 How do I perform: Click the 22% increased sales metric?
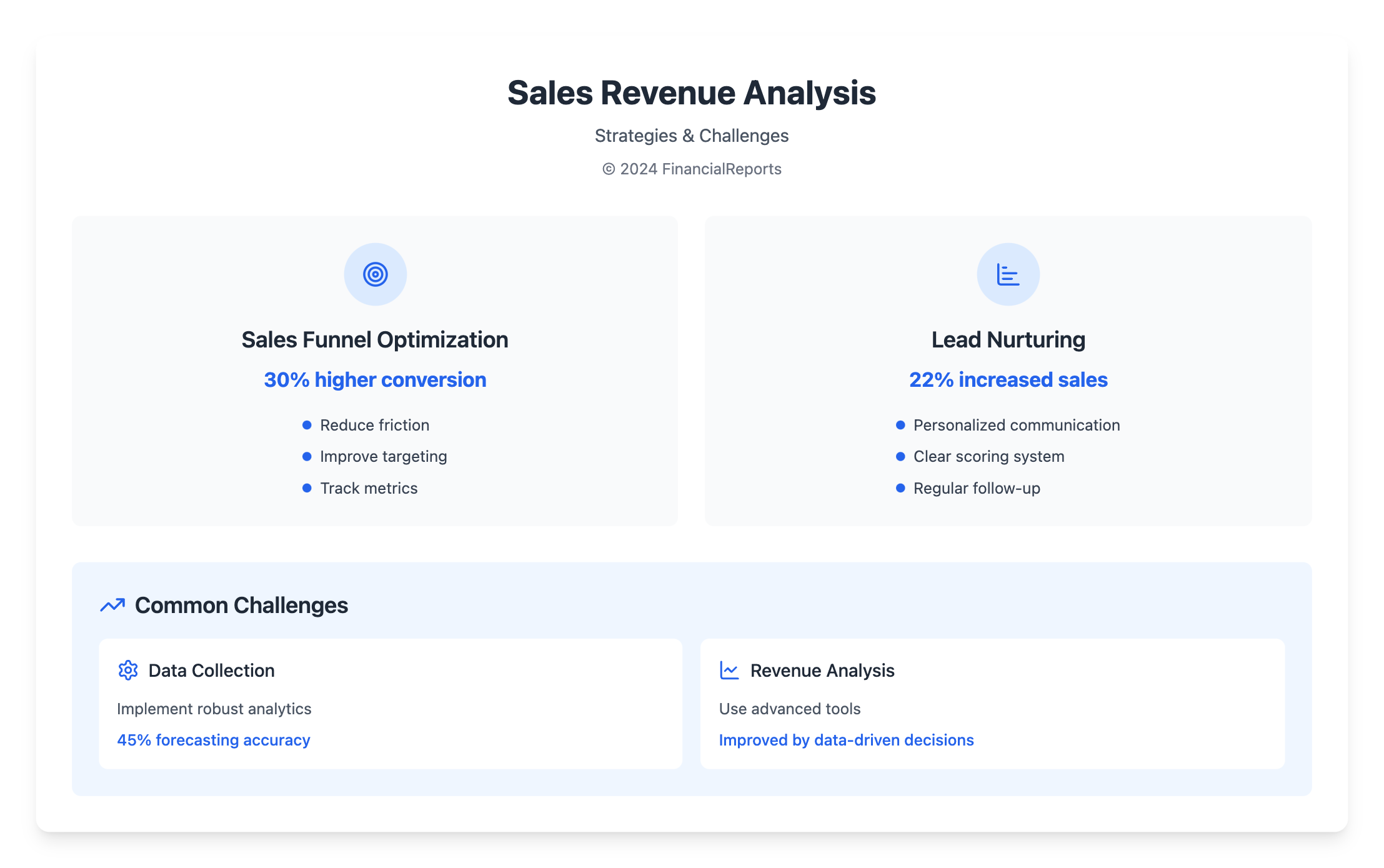[1008, 379]
